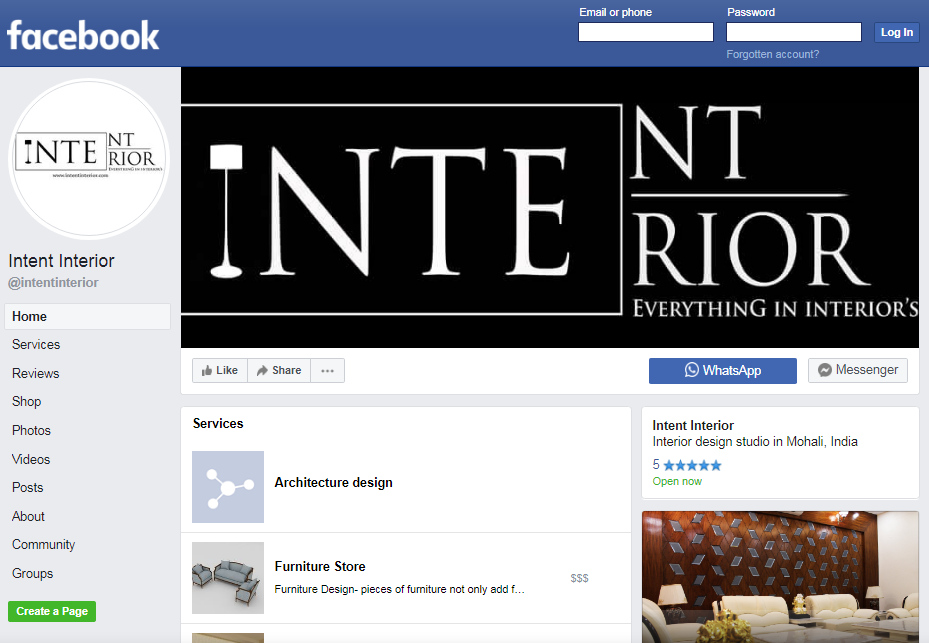
Task: Open the Photos section
Action: (31, 430)
